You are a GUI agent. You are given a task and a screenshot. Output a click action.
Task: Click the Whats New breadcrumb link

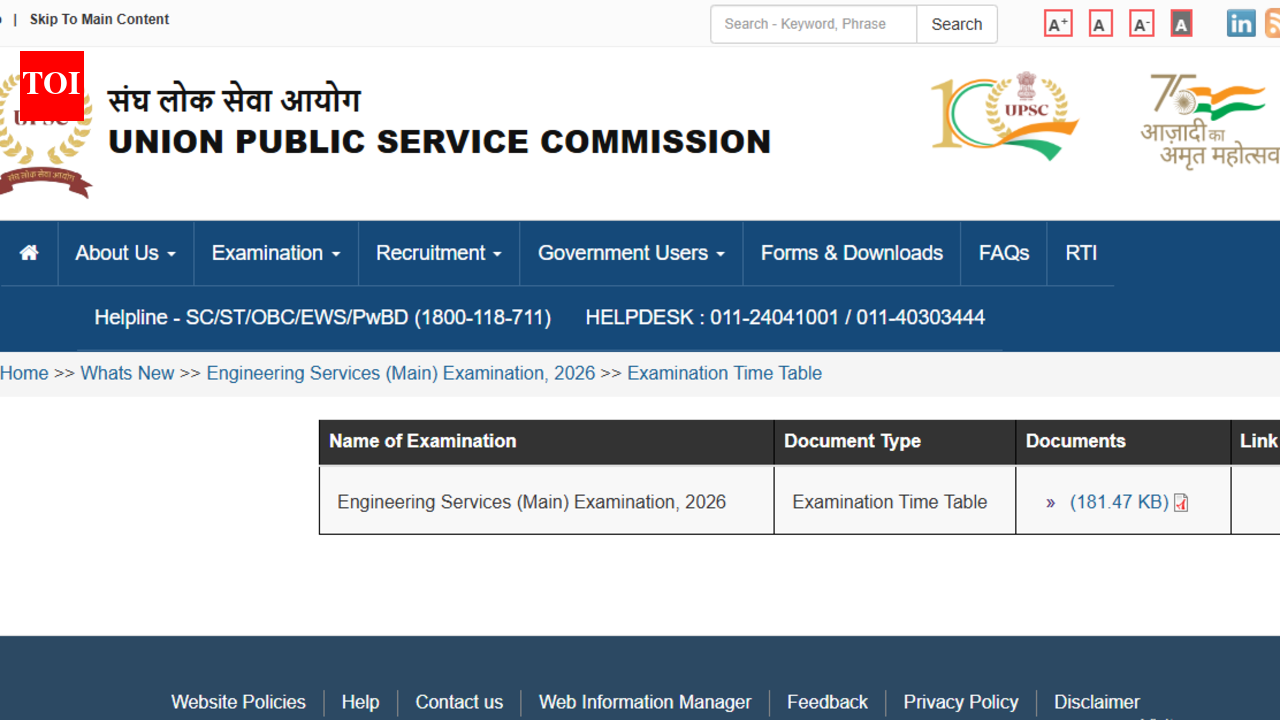coord(127,373)
